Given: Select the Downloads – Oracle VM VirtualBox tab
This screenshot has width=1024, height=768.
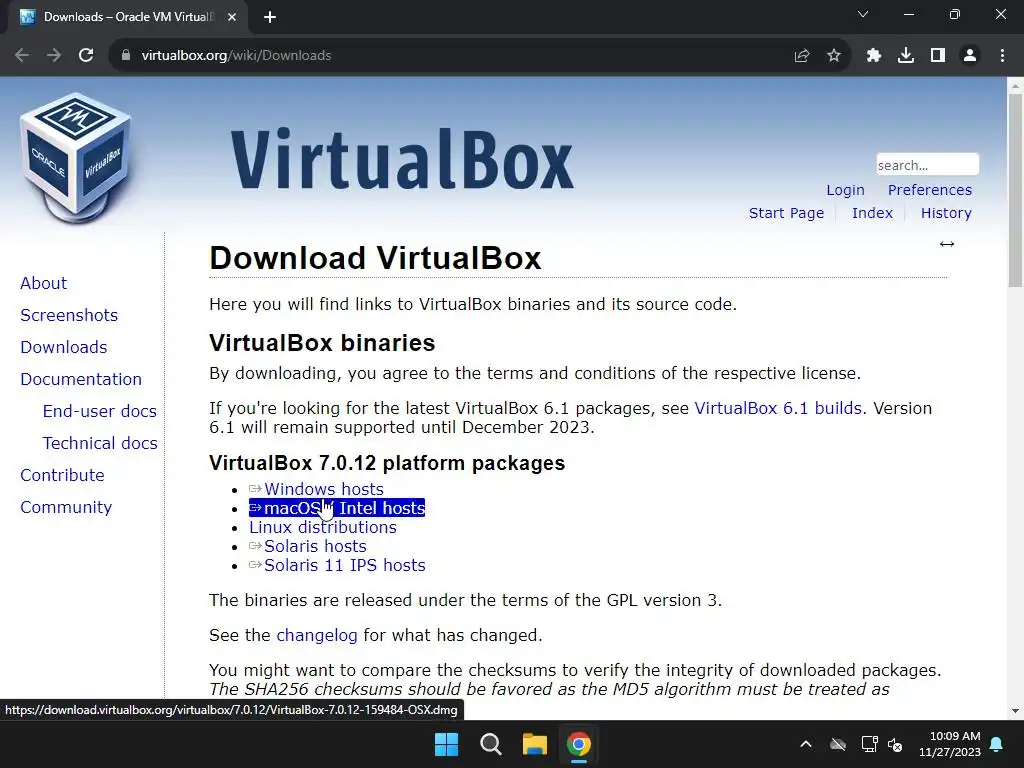Looking at the screenshot, I should click(x=129, y=17).
